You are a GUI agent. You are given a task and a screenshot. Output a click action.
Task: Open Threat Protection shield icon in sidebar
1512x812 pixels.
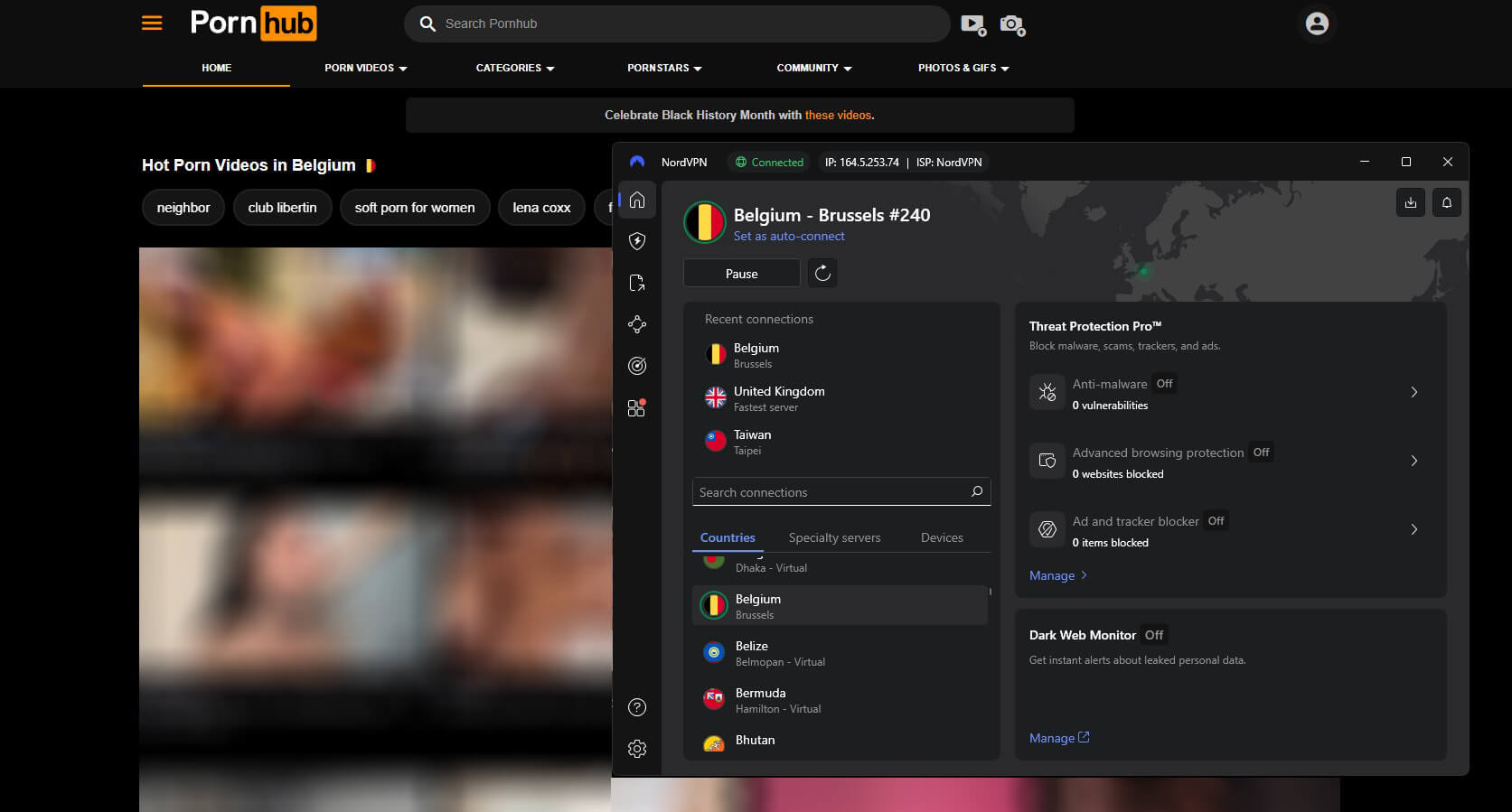(637, 241)
